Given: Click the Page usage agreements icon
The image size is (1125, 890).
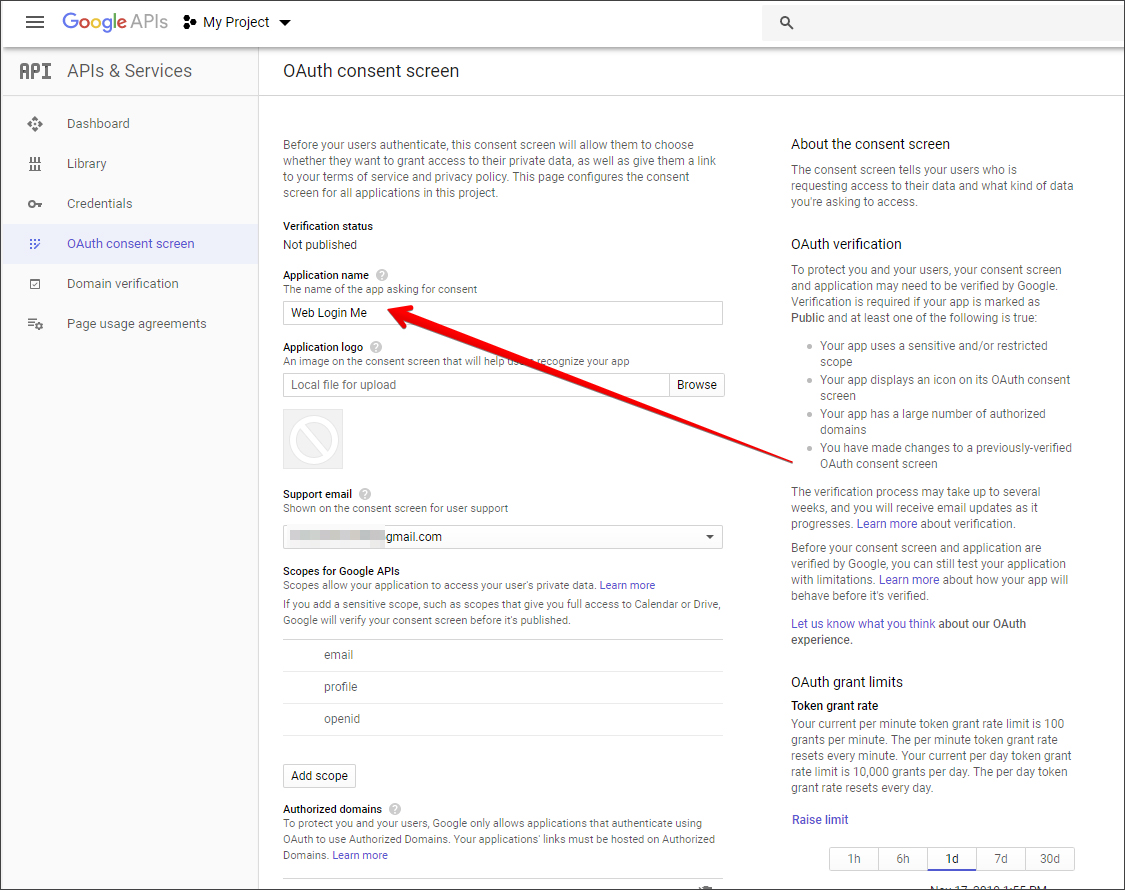Looking at the screenshot, I should (34, 324).
